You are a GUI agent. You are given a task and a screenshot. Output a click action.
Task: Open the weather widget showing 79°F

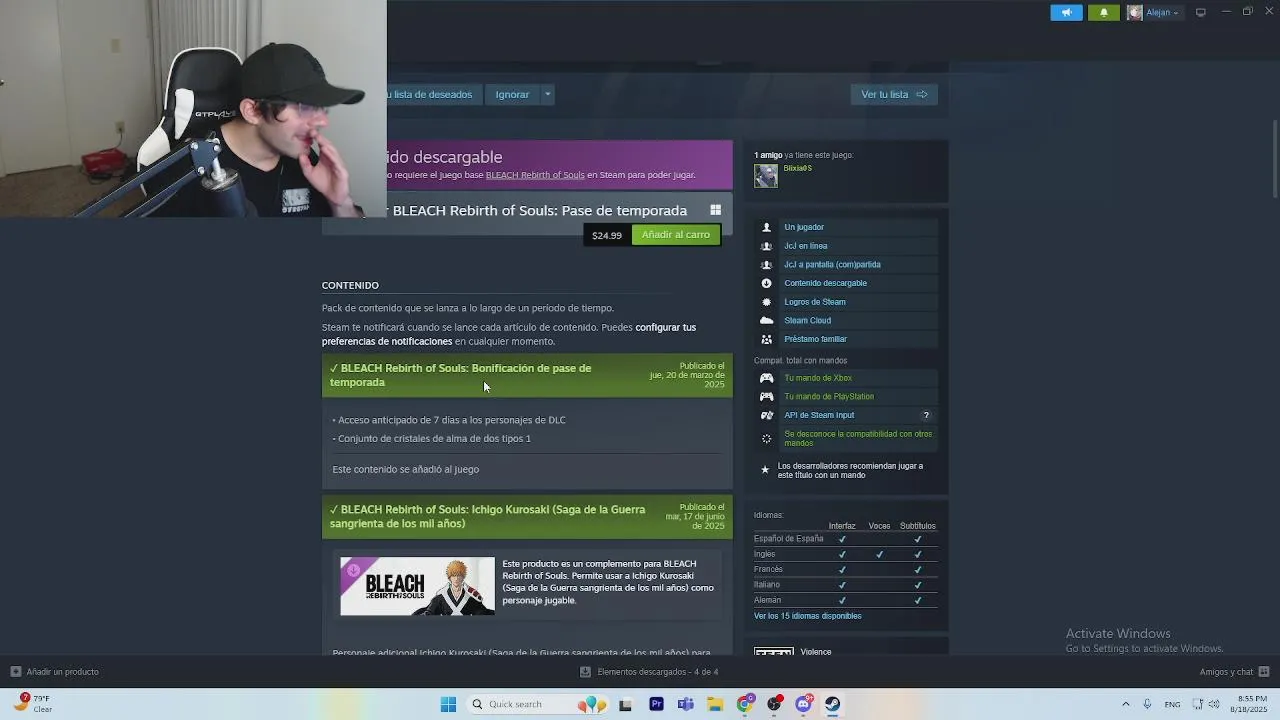click(x=32, y=703)
